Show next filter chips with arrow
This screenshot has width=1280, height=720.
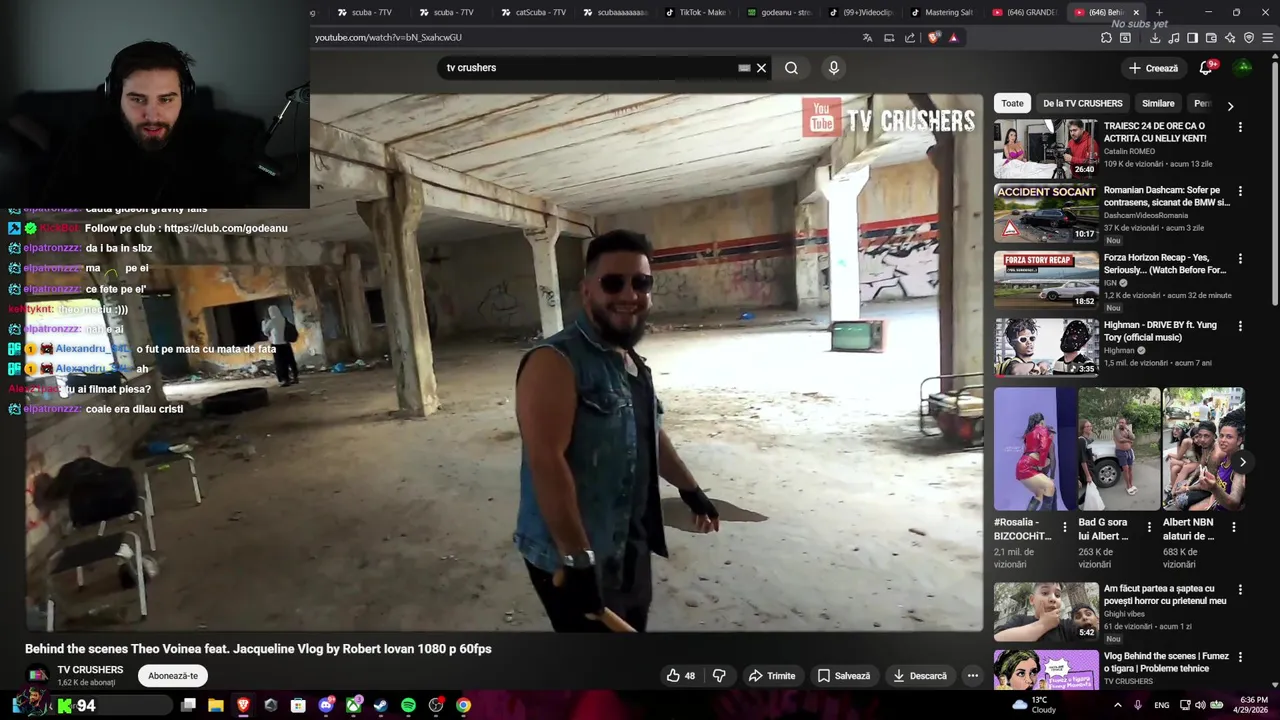[x=1230, y=105]
